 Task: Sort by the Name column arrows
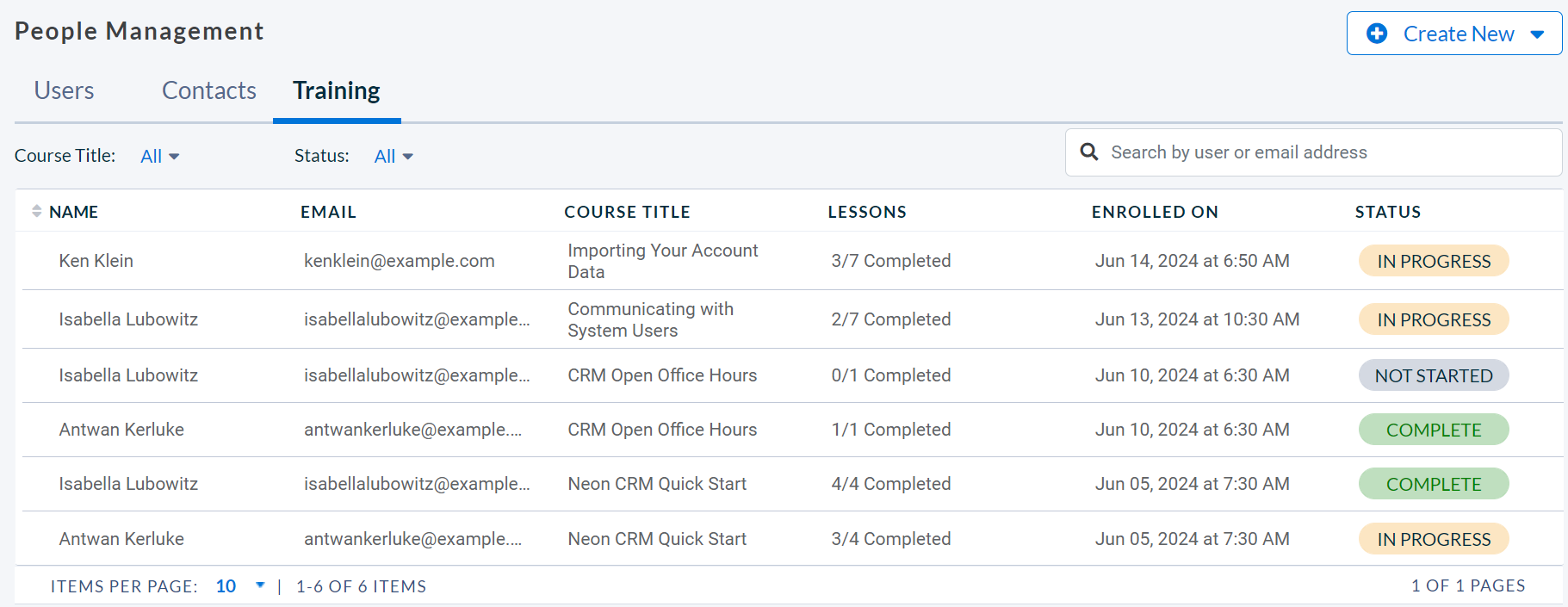tap(37, 211)
